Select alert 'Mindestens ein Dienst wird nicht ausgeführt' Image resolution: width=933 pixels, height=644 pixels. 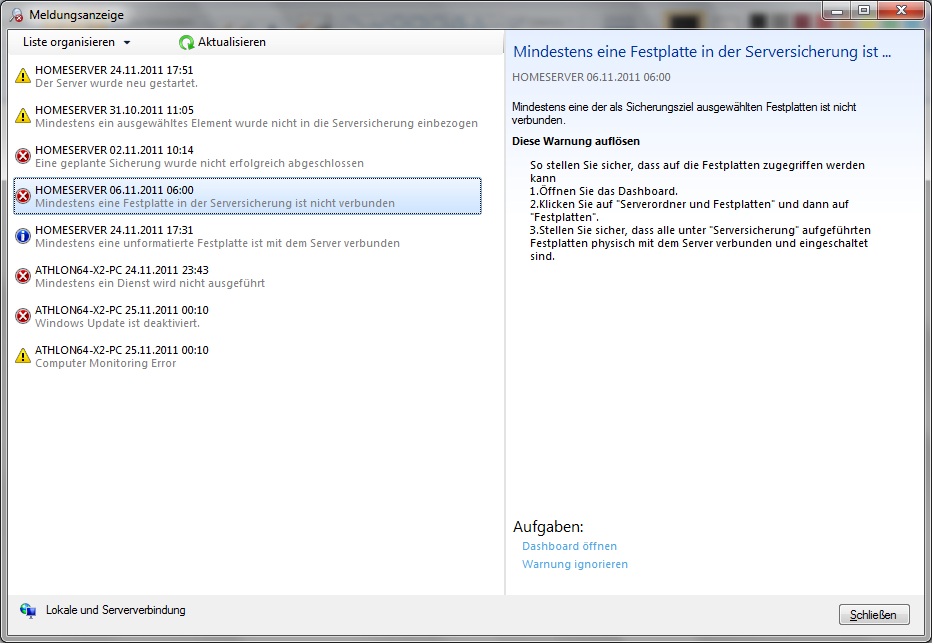[x=248, y=276]
